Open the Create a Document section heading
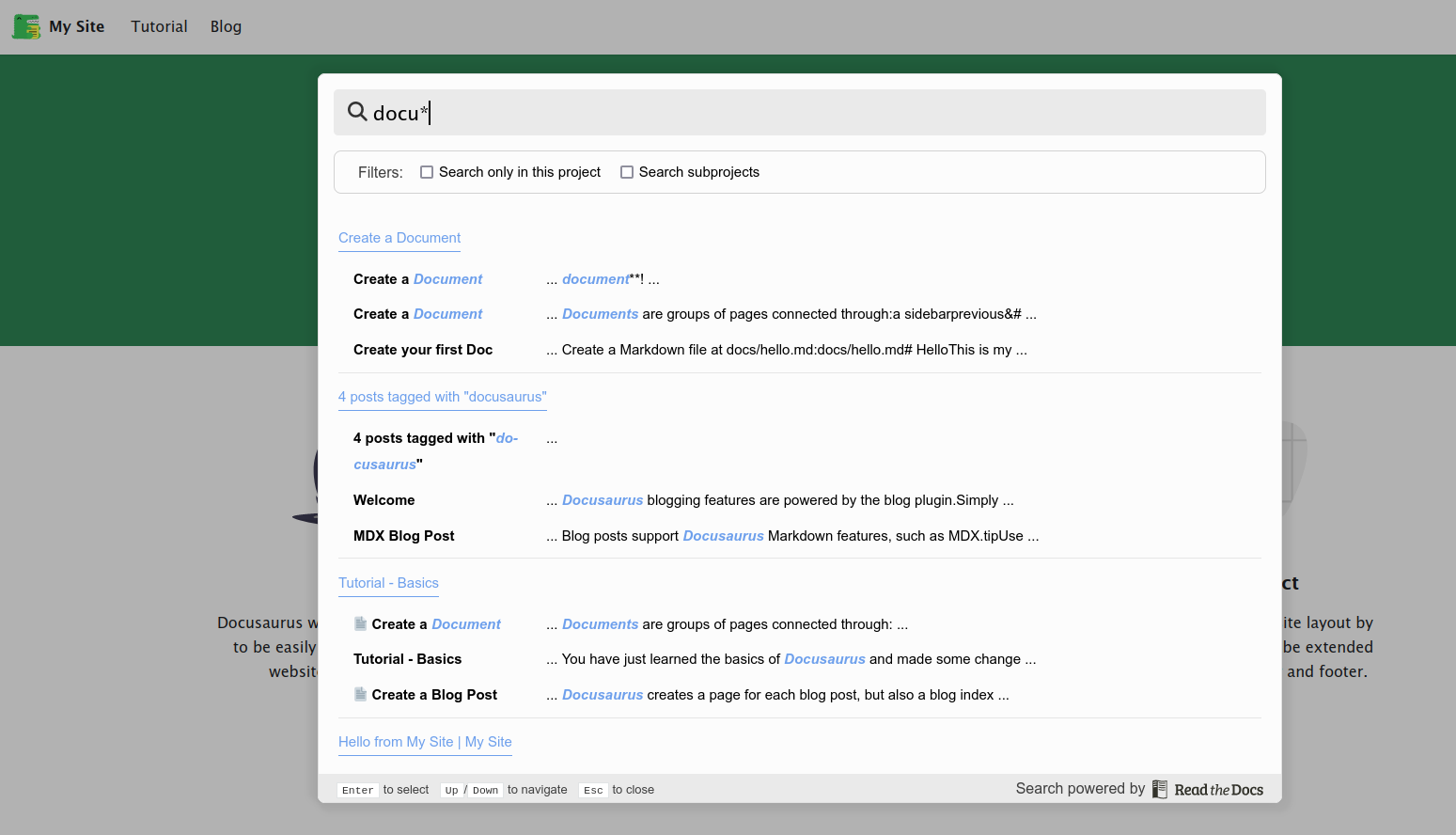Image resolution: width=1456 pixels, height=835 pixels. coord(399,238)
